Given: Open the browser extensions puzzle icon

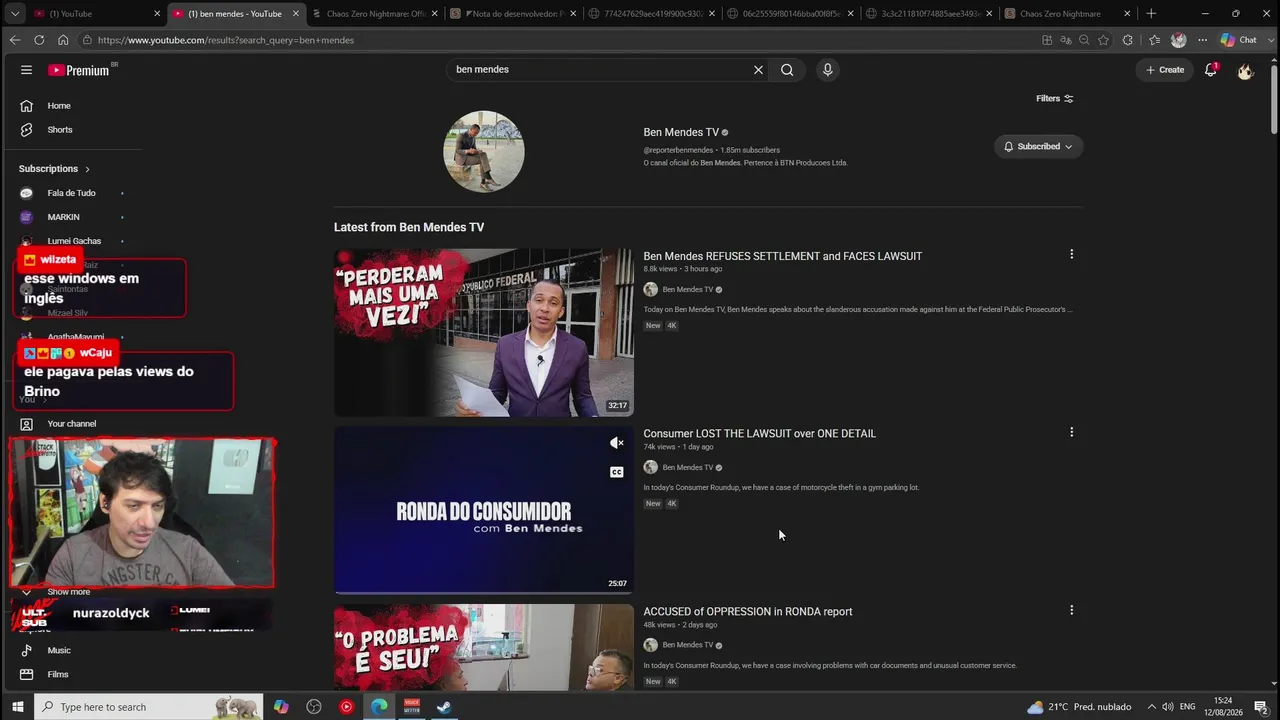Looking at the screenshot, I should coord(1128,40).
